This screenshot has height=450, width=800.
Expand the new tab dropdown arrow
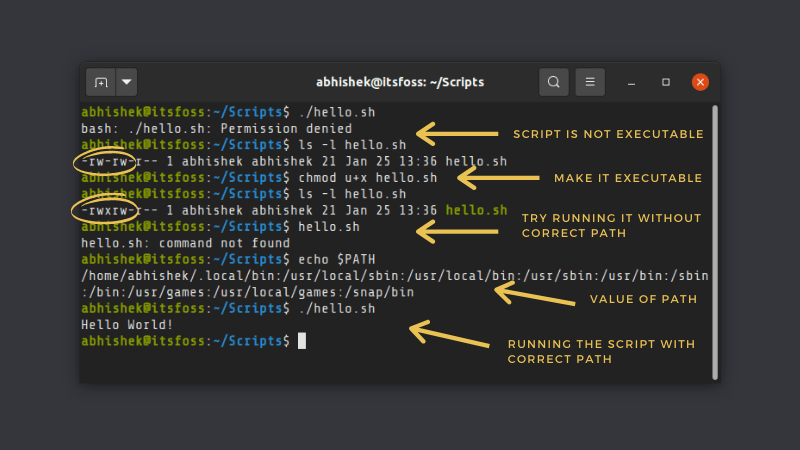127,82
